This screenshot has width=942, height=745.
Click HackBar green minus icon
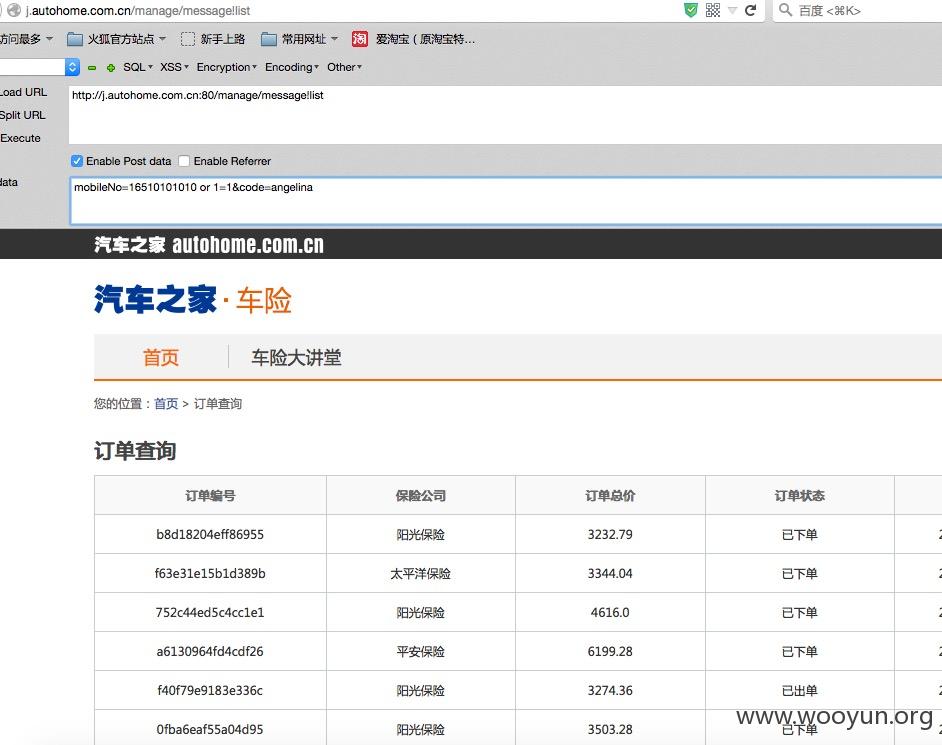pyautogui.click(x=92, y=68)
